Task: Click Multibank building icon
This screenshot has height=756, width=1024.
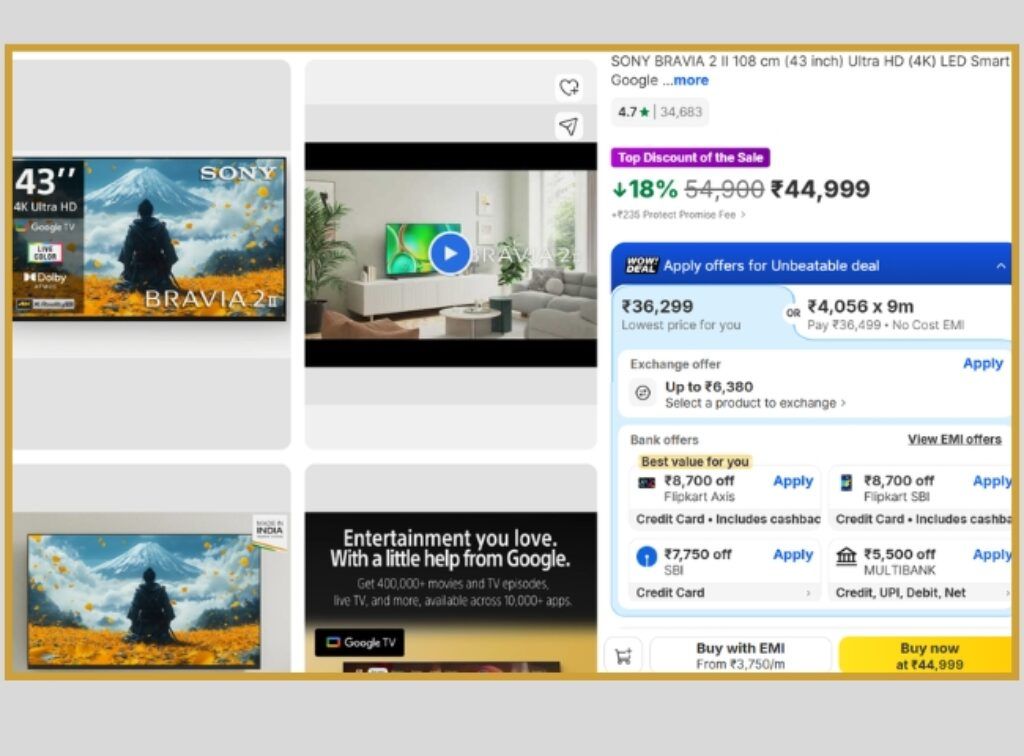Action: (x=846, y=556)
